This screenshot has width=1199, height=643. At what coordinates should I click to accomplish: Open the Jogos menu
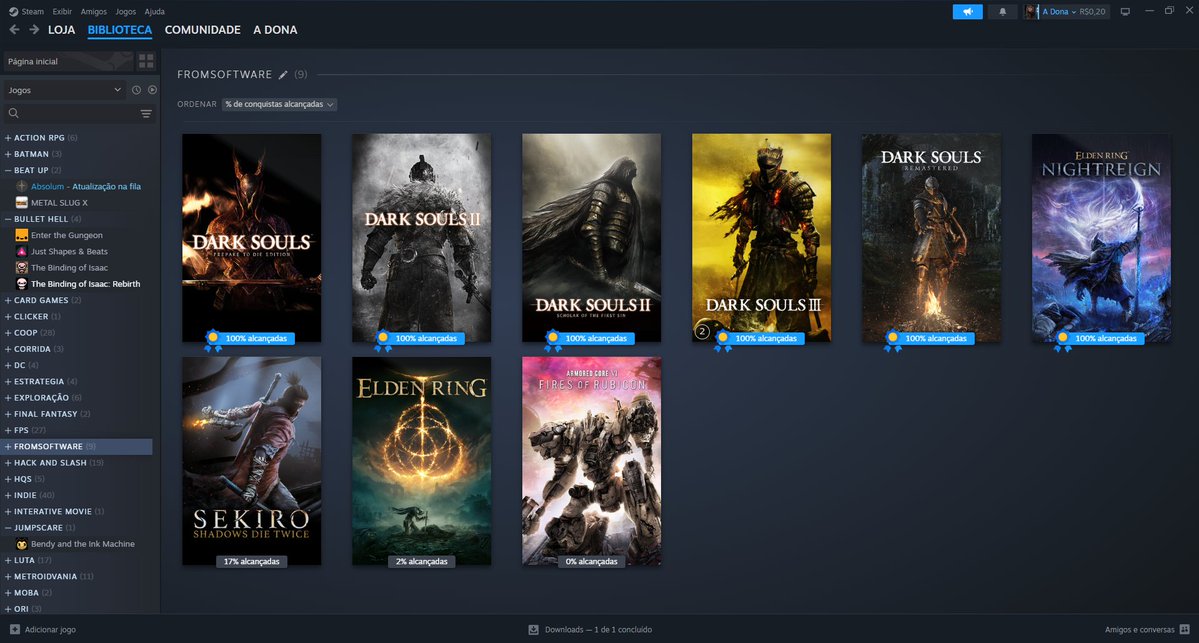[x=125, y=11]
